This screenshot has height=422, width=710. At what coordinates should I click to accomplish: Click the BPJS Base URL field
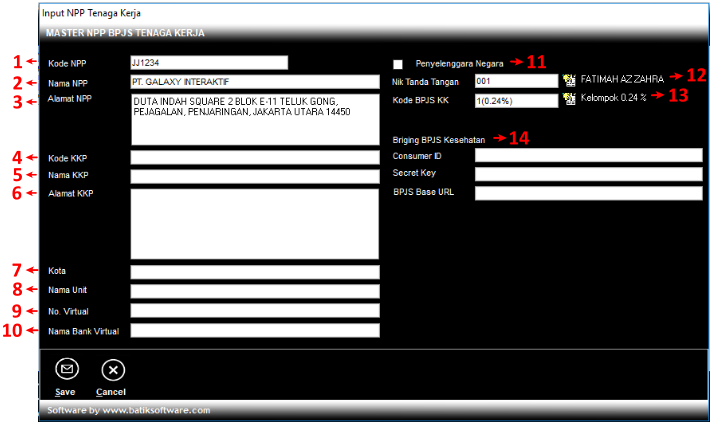coord(588,193)
